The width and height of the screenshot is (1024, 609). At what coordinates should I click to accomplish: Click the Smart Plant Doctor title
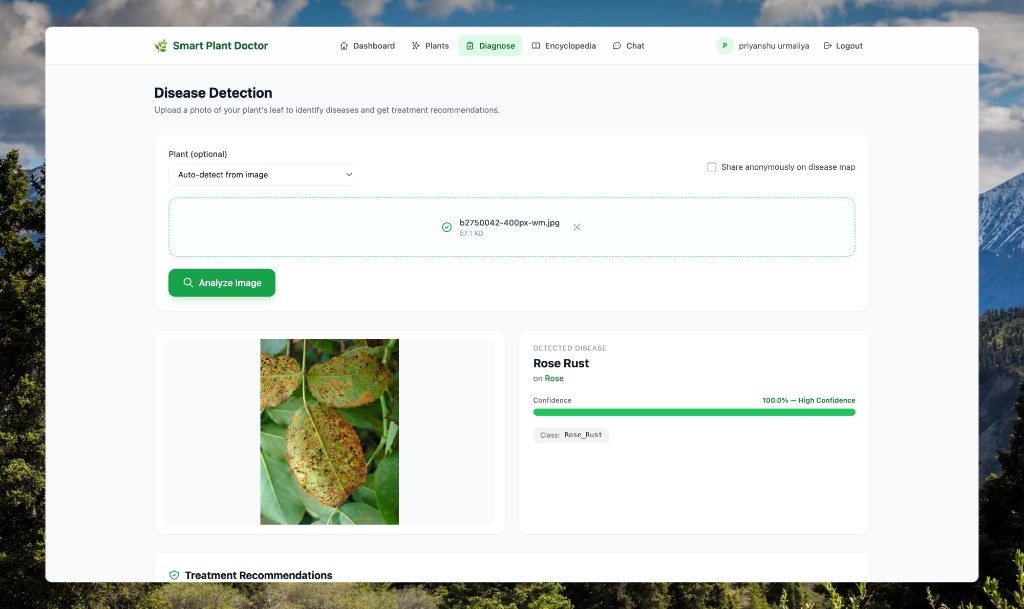pos(220,46)
